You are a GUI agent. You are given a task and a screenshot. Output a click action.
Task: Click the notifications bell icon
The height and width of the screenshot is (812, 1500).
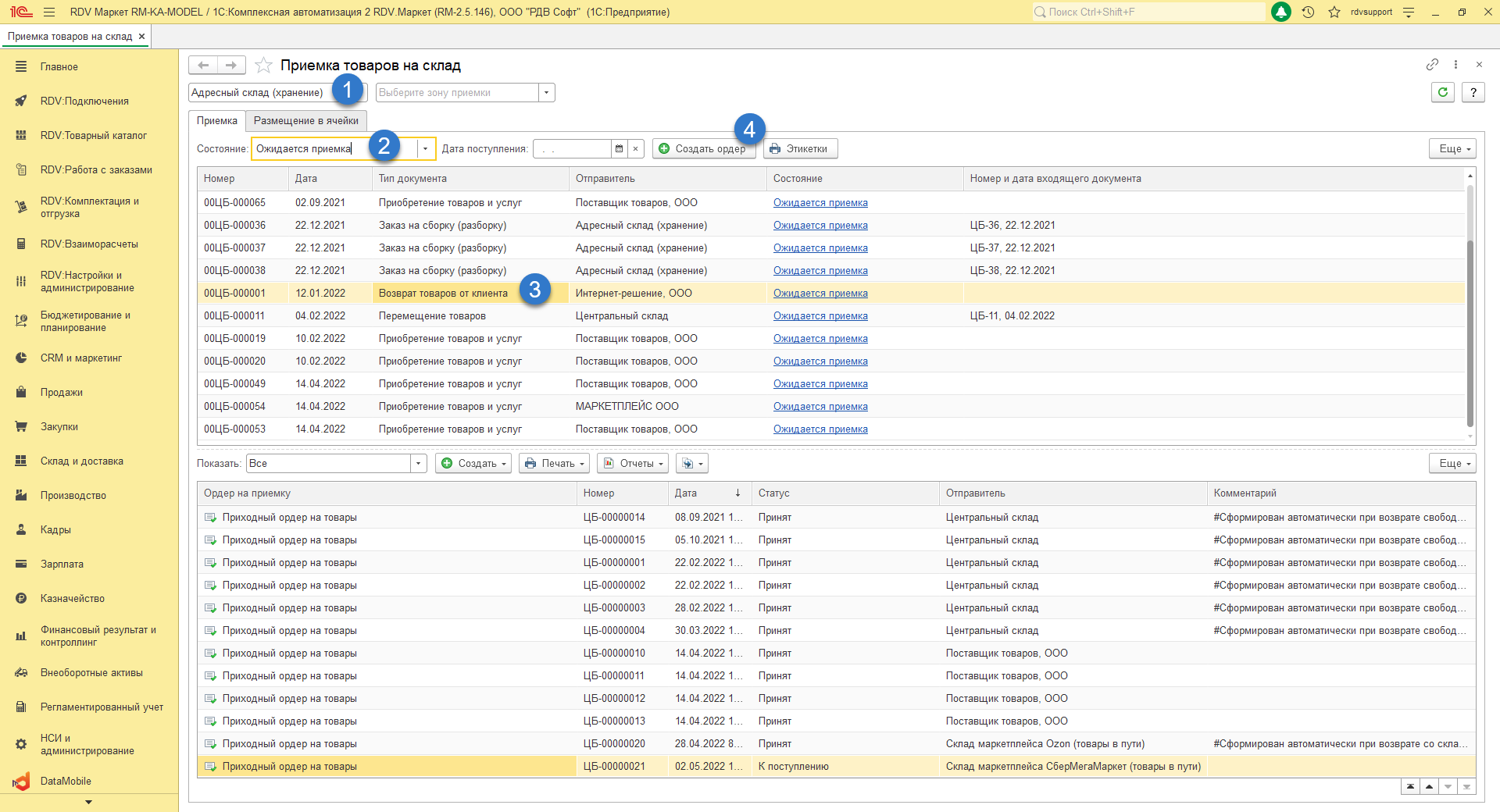(1281, 12)
